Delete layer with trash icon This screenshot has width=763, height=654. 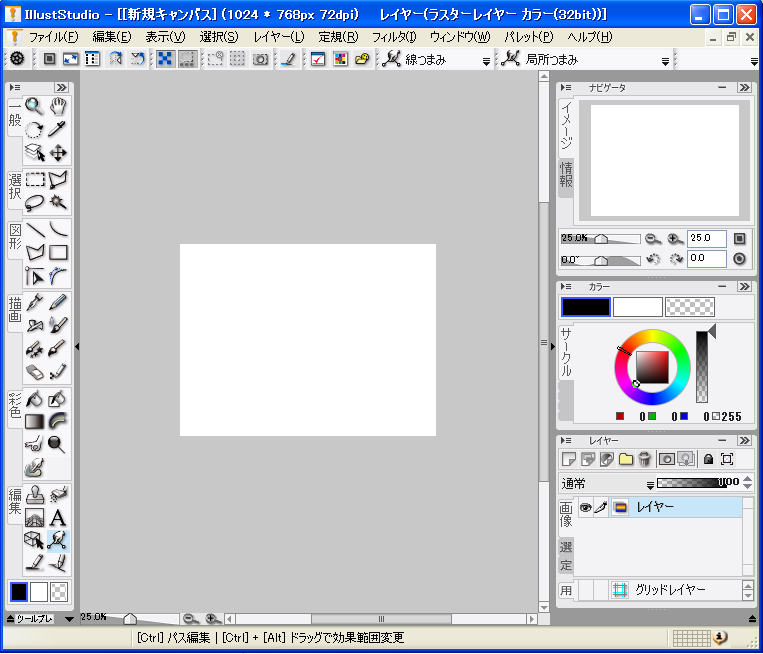tap(644, 459)
